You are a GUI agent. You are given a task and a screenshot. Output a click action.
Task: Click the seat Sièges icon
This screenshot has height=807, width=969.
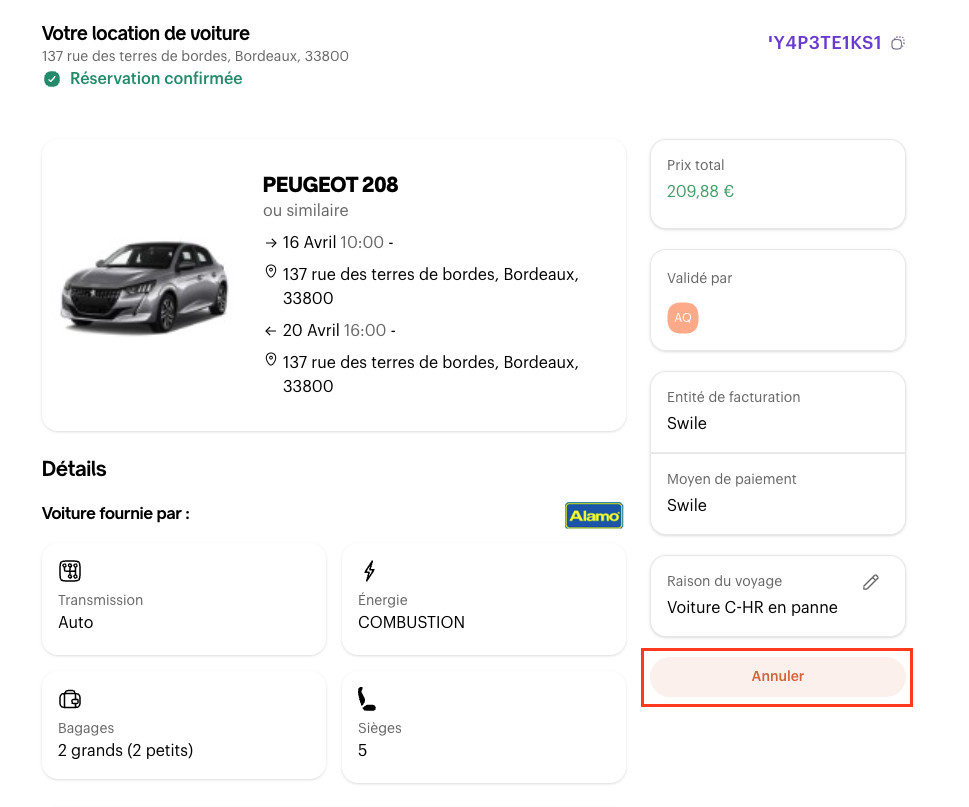tap(367, 699)
